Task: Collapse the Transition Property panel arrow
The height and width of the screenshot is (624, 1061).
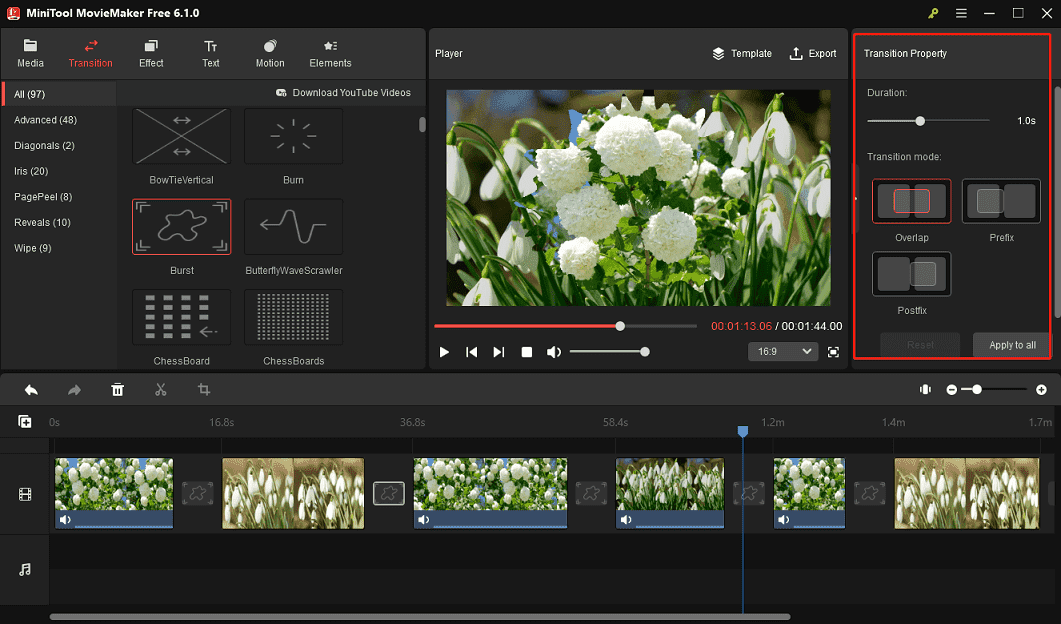Action: [856, 199]
